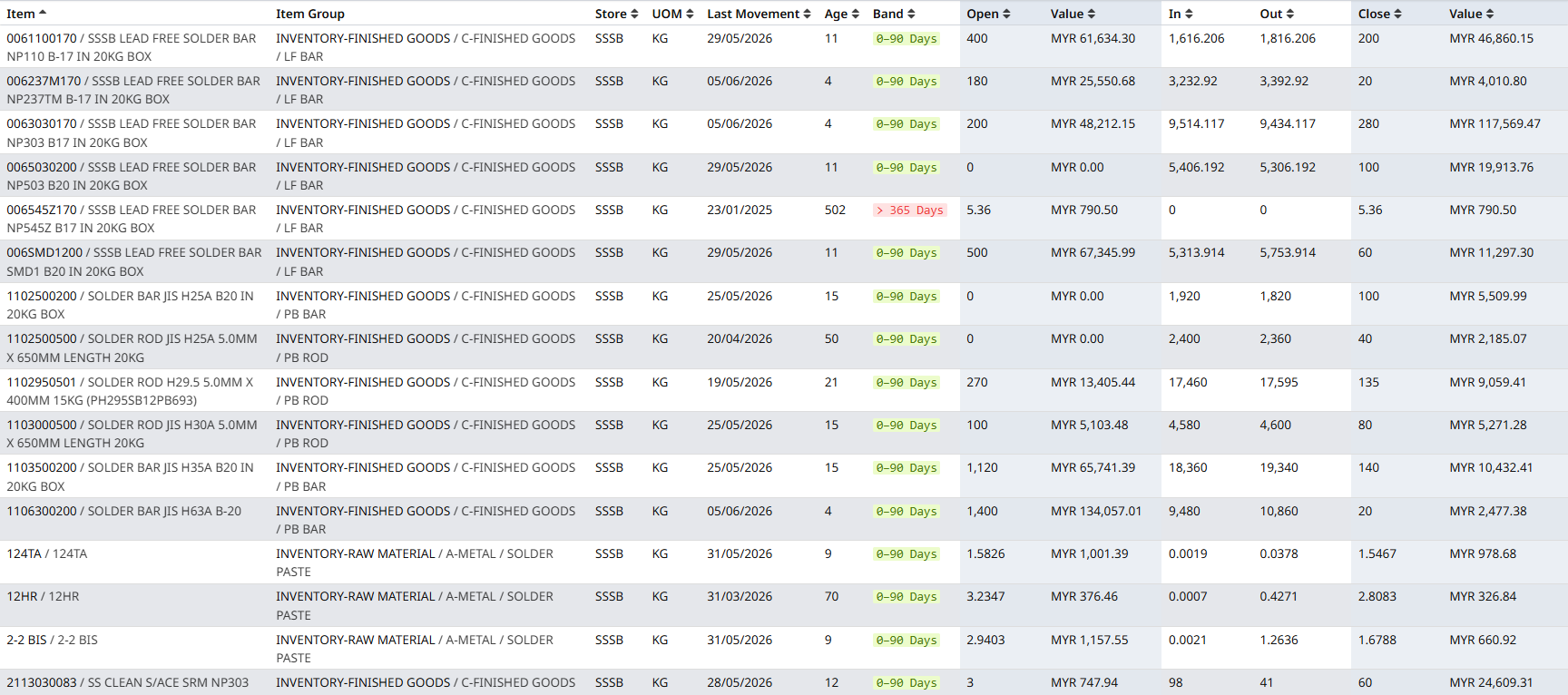This screenshot has height=695, width=1568.
Task: Click Close quantity 2.8083
Action: click(x=1377, y=596)
